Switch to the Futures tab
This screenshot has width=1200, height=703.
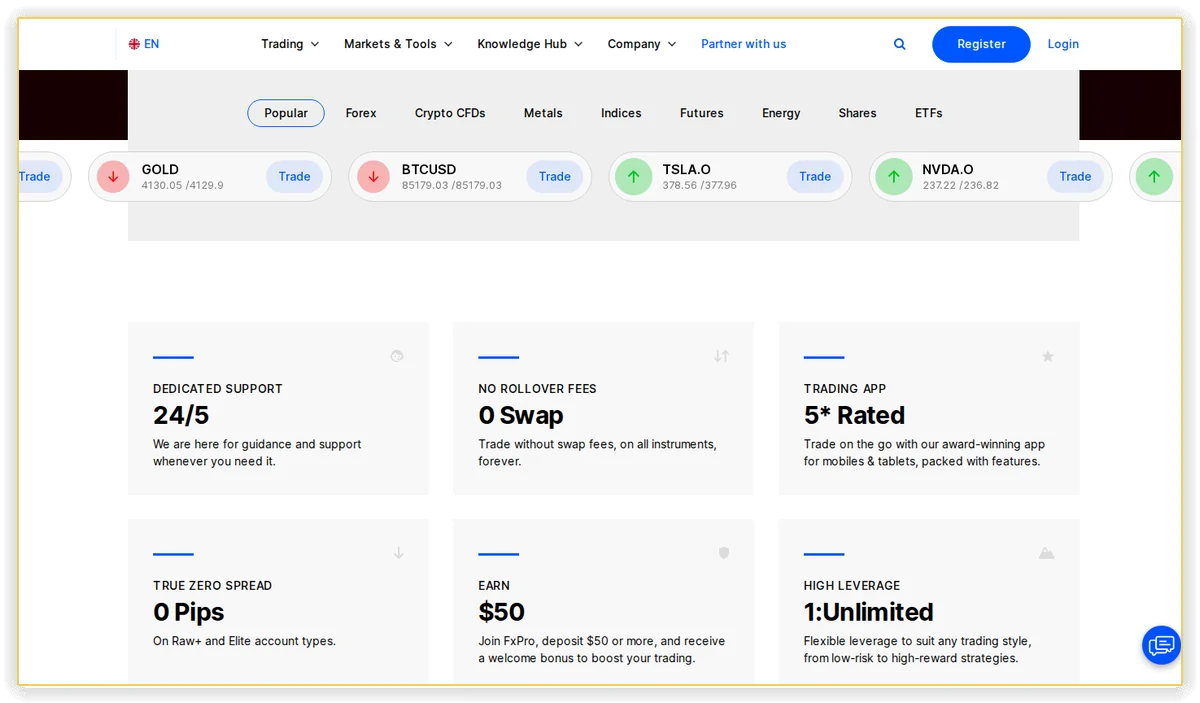point(702,113)
